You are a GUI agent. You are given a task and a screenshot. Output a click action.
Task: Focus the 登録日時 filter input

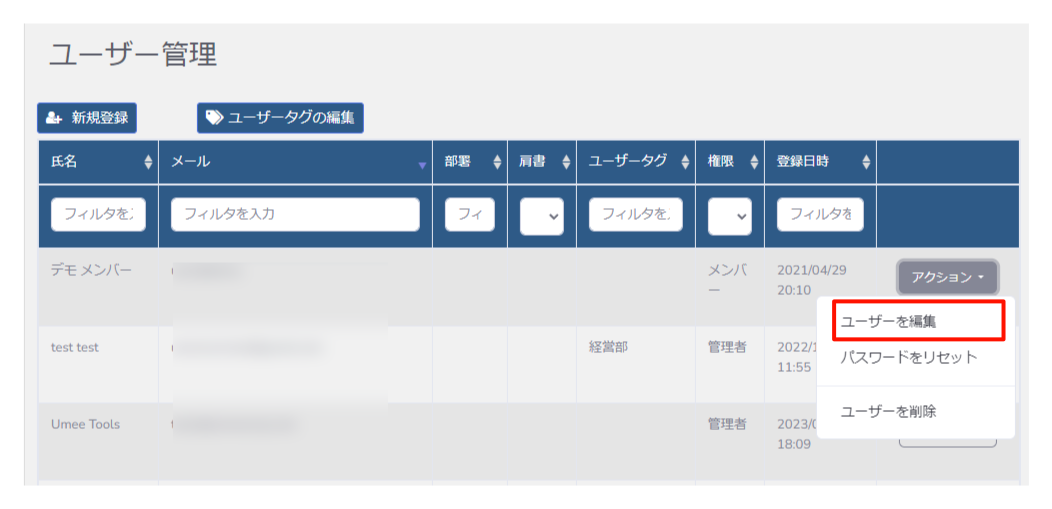pos(820,214)
